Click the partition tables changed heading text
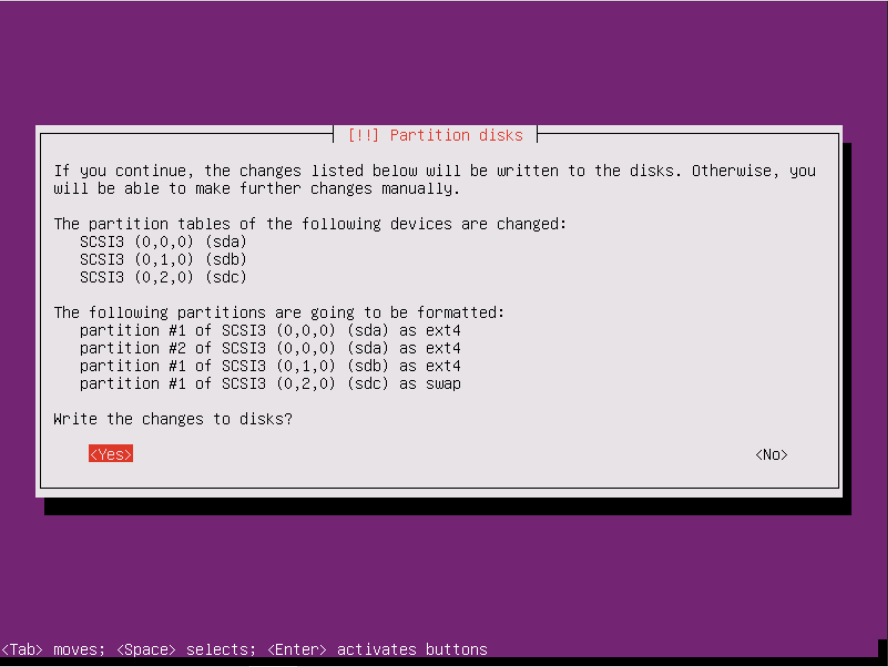888x667 pixels. click(x=310, y=224)
